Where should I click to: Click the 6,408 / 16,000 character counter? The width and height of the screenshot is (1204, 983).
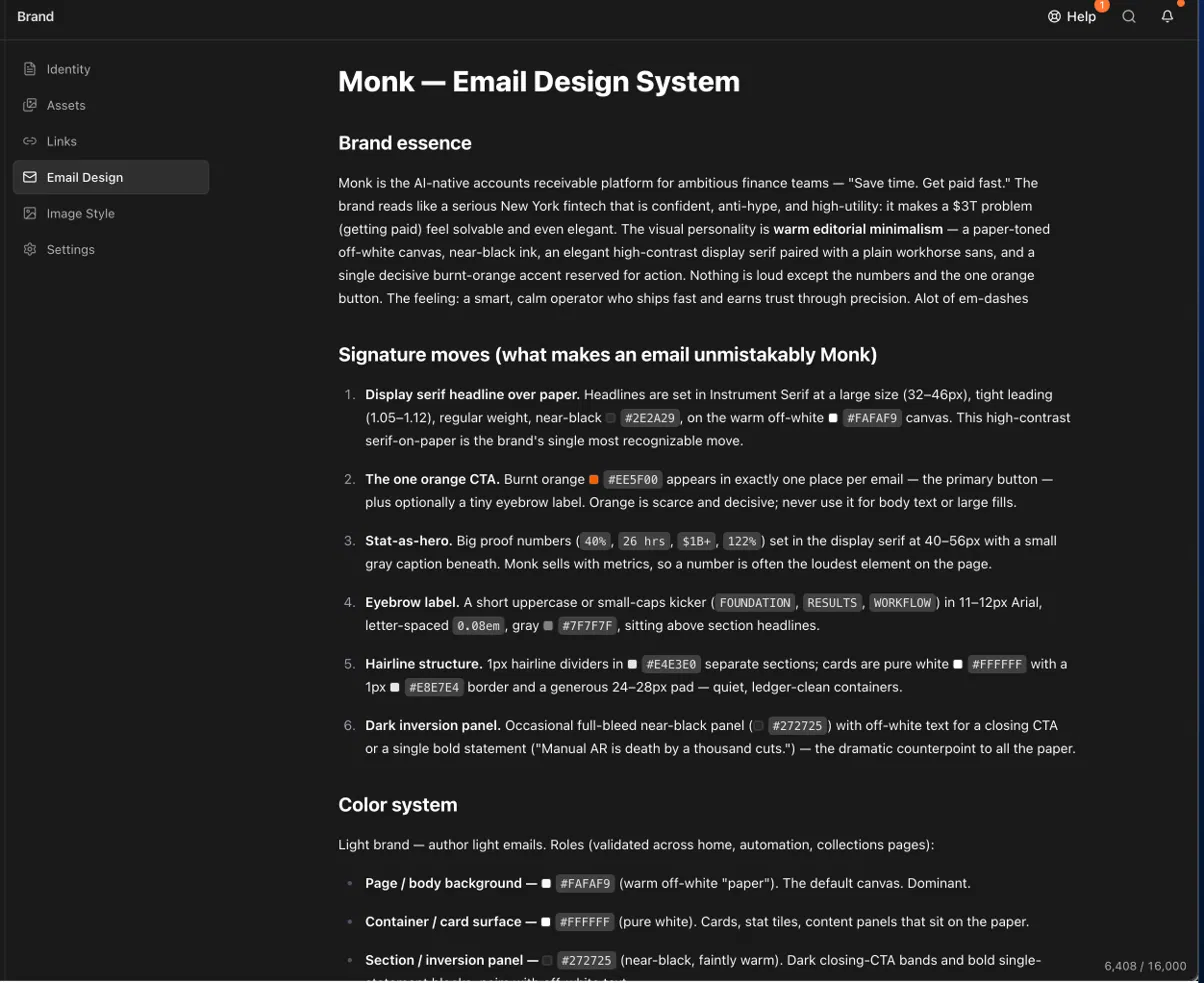(1146, 966)
